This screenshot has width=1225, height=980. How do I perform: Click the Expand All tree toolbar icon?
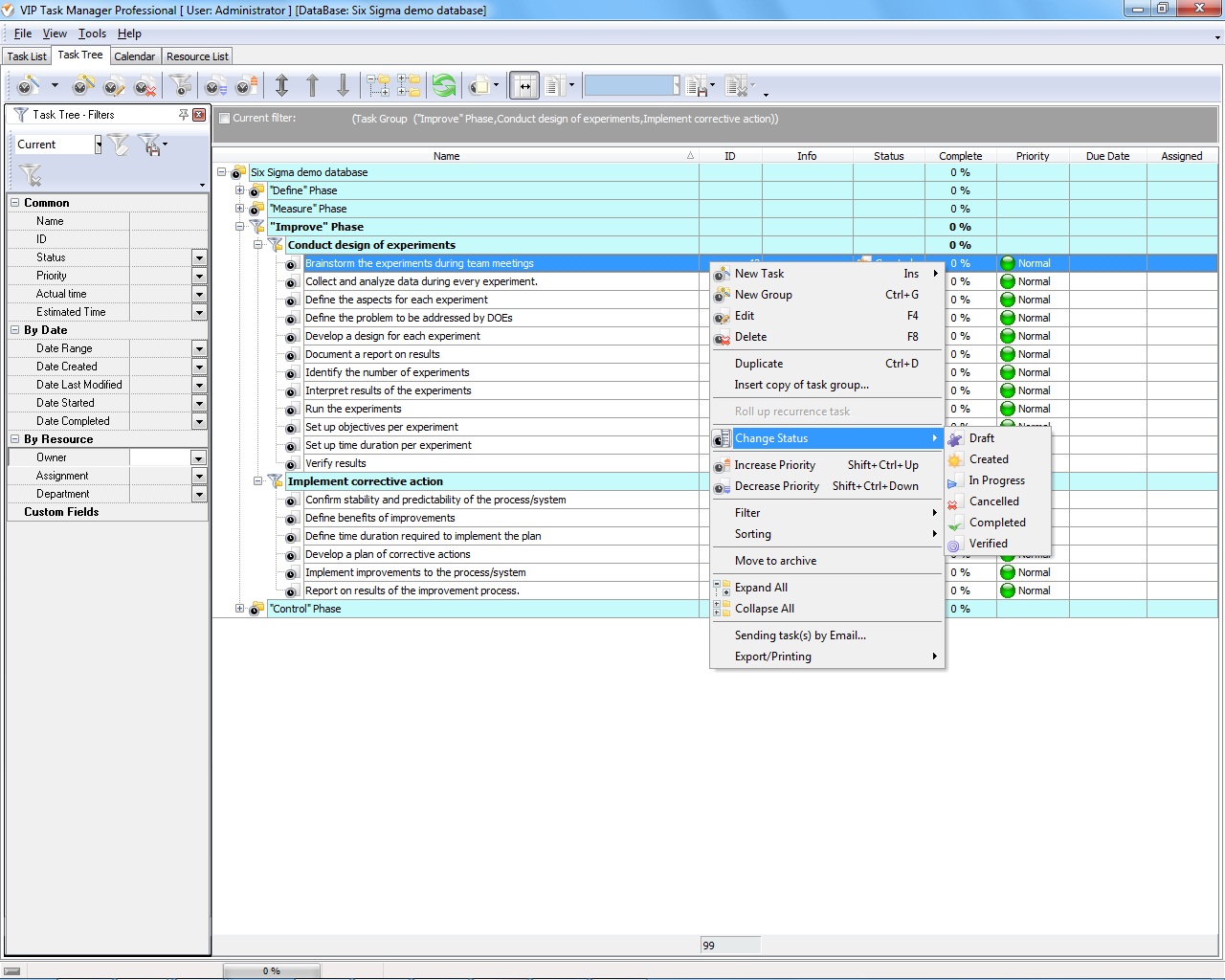point(378,86)
